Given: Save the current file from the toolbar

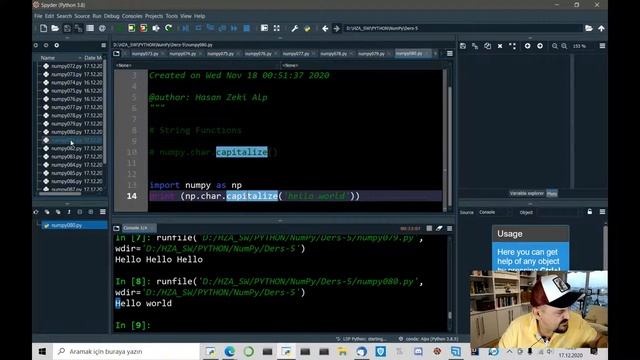Looking at the screenshot, I should (67, 28).
